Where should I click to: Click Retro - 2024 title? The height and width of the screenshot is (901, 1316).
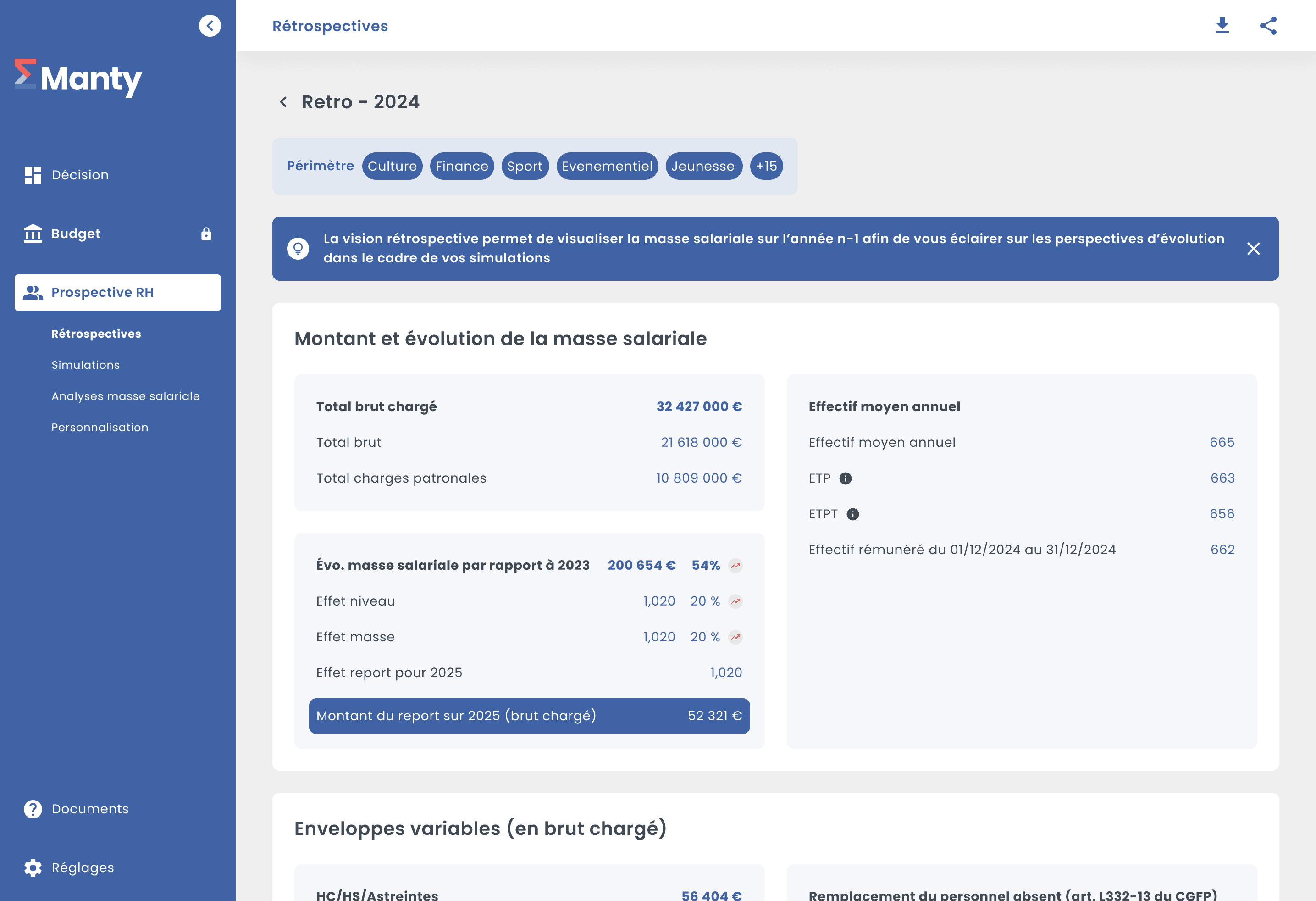(360, 102)
